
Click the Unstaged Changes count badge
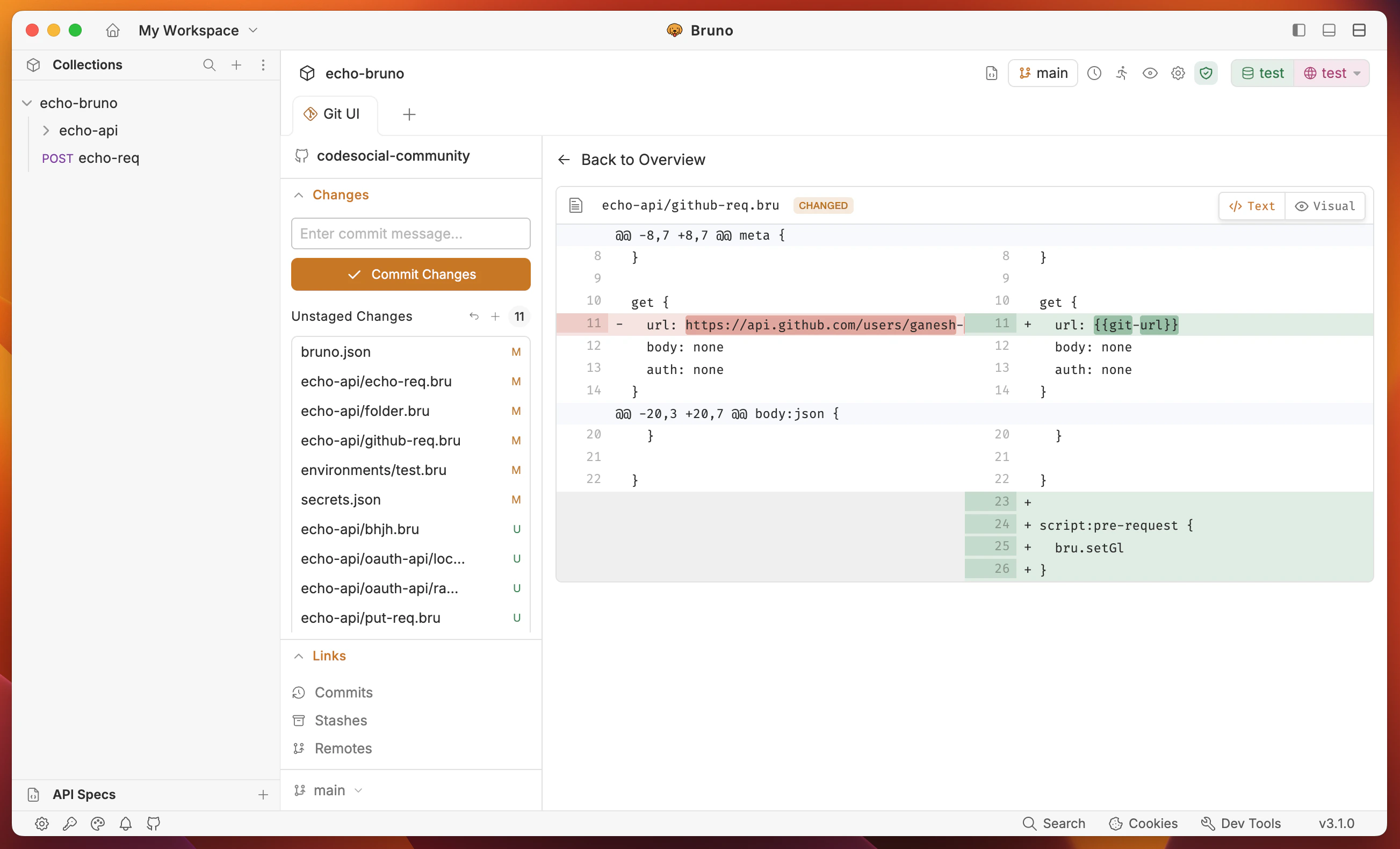point(519,316)
